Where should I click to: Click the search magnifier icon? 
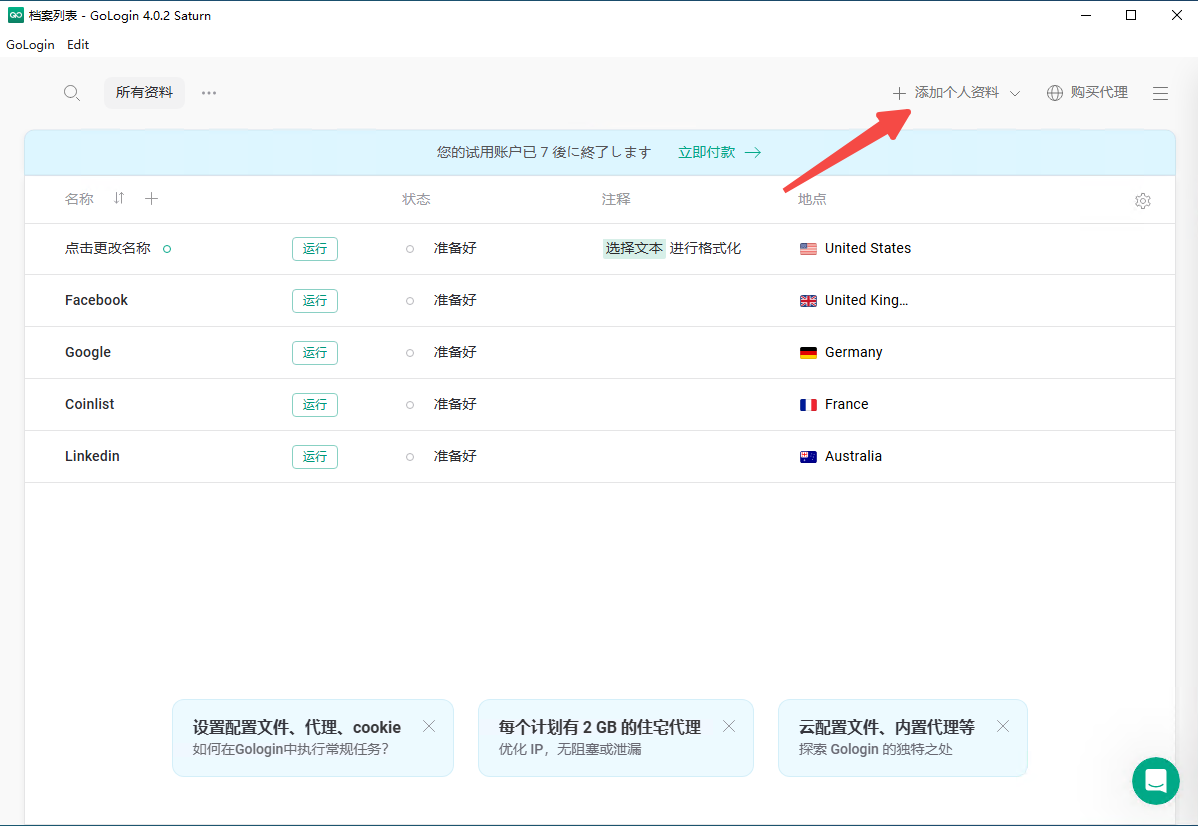[x=72, y=93]
